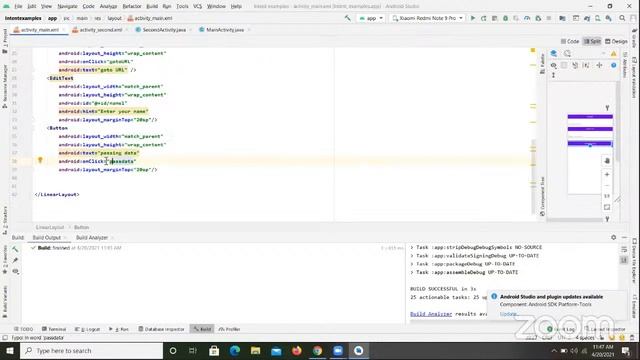
Task: Open the Profiler tool window button
Action: pos(229,329)
